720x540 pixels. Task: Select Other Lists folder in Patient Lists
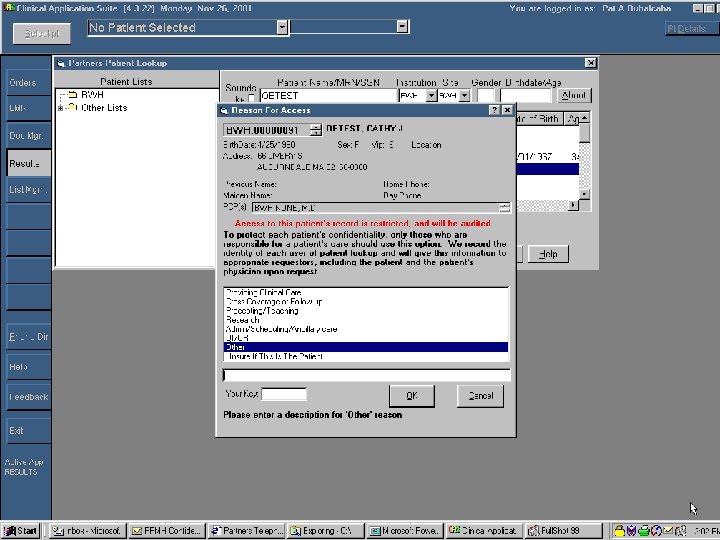tap(104, 107)
